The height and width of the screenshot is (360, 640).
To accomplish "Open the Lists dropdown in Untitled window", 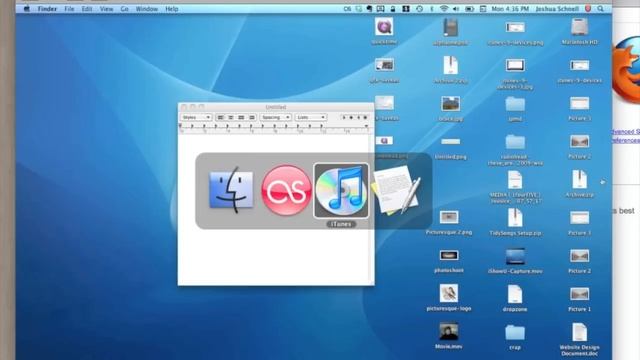I will tap(311, 117).
